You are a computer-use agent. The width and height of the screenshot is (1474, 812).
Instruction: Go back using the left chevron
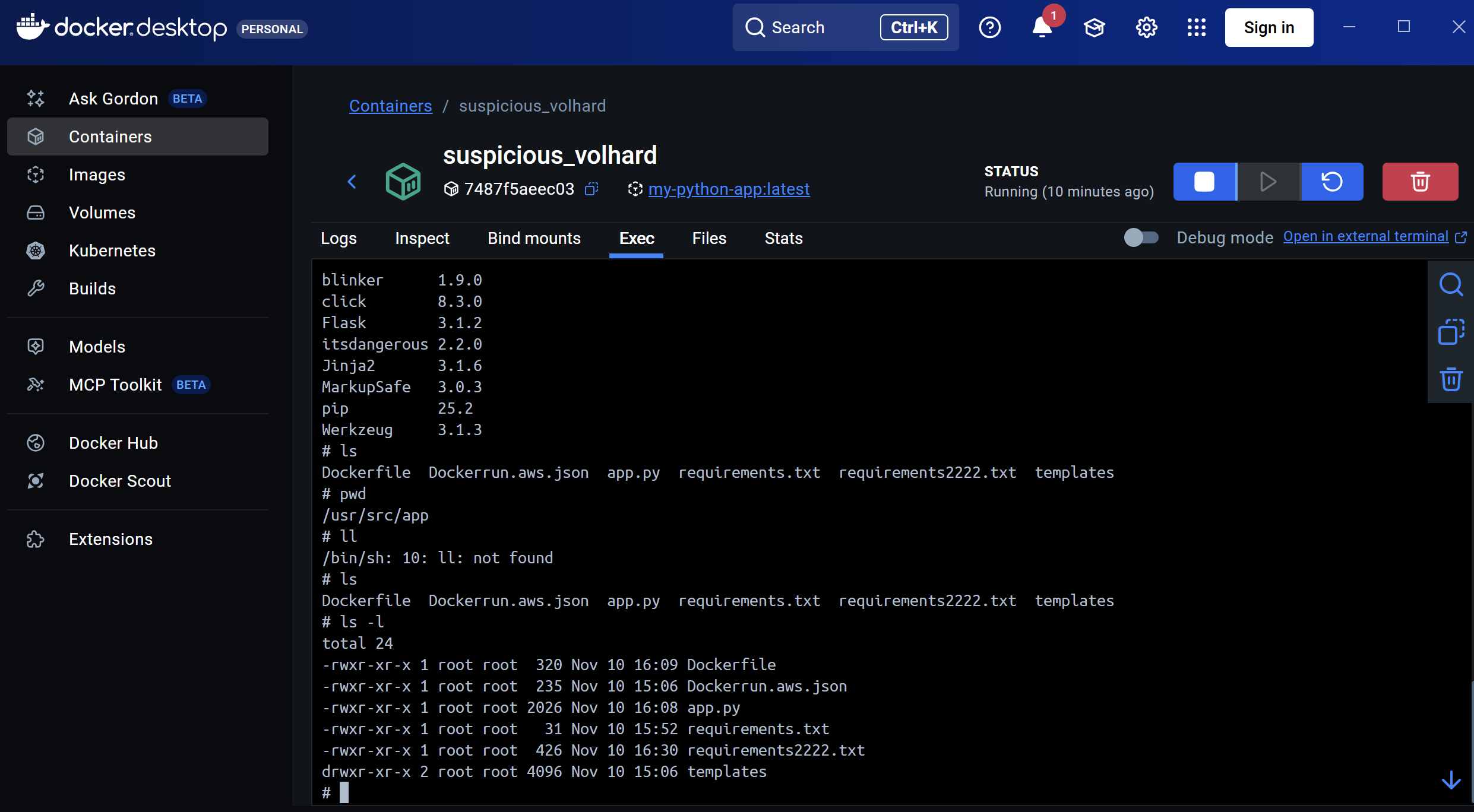click(352, 182)
